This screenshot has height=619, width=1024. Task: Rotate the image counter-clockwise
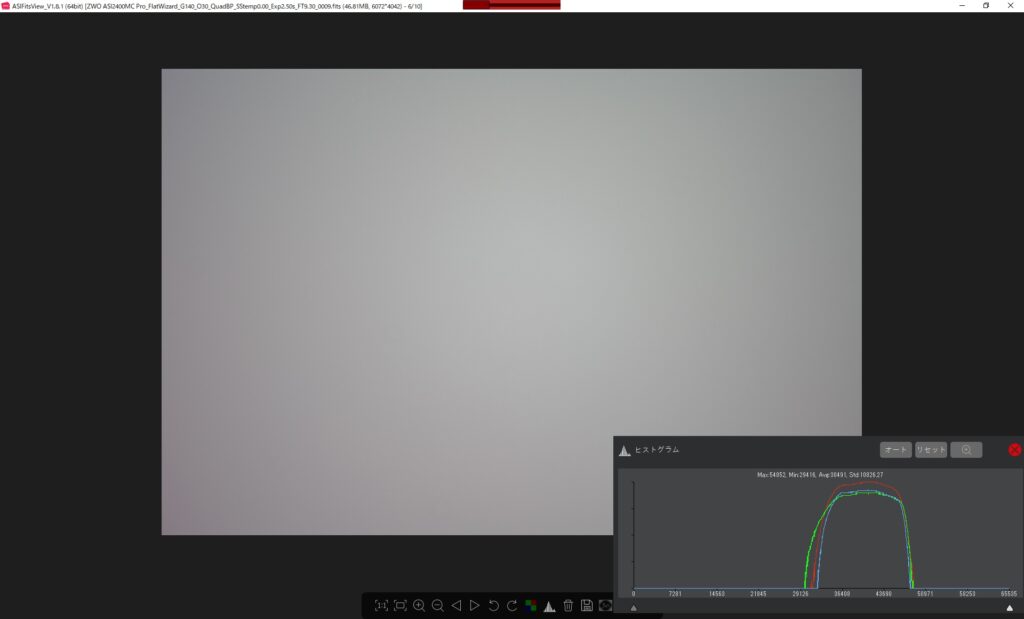[x=494, y=605]
